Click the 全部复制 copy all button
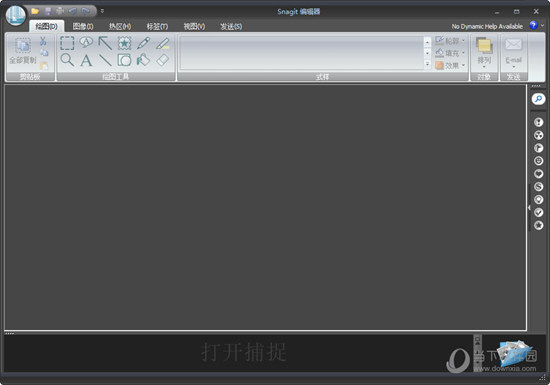This screenshot has height=385, width=550. [22, 51]
